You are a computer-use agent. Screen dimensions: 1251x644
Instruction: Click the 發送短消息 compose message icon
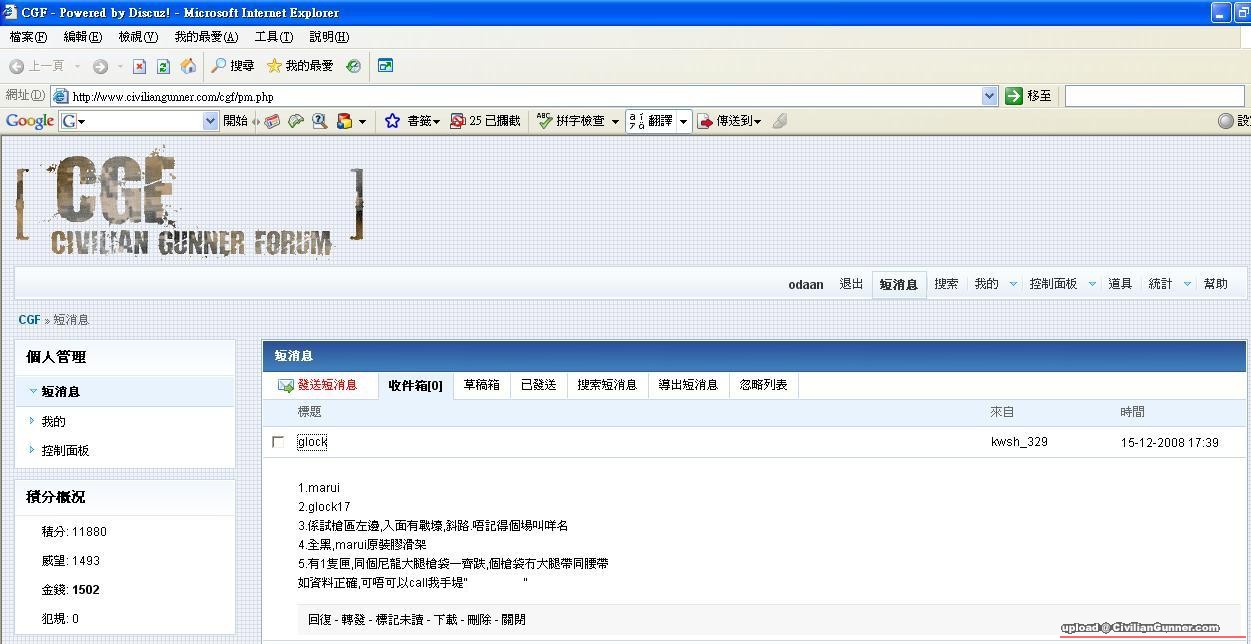click(286, 385)
